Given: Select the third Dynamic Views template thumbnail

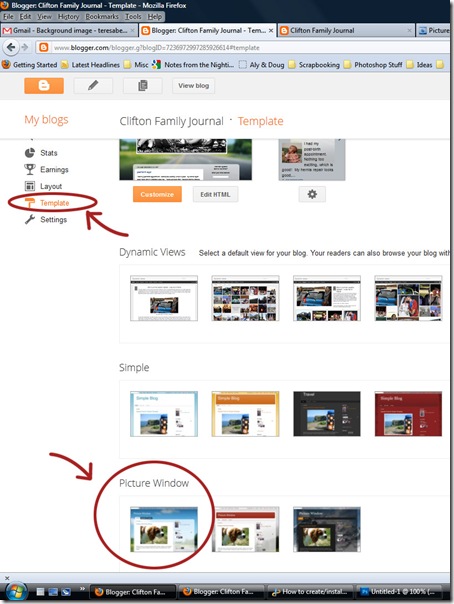Looking at the screenshot, I should coord(327,298).
